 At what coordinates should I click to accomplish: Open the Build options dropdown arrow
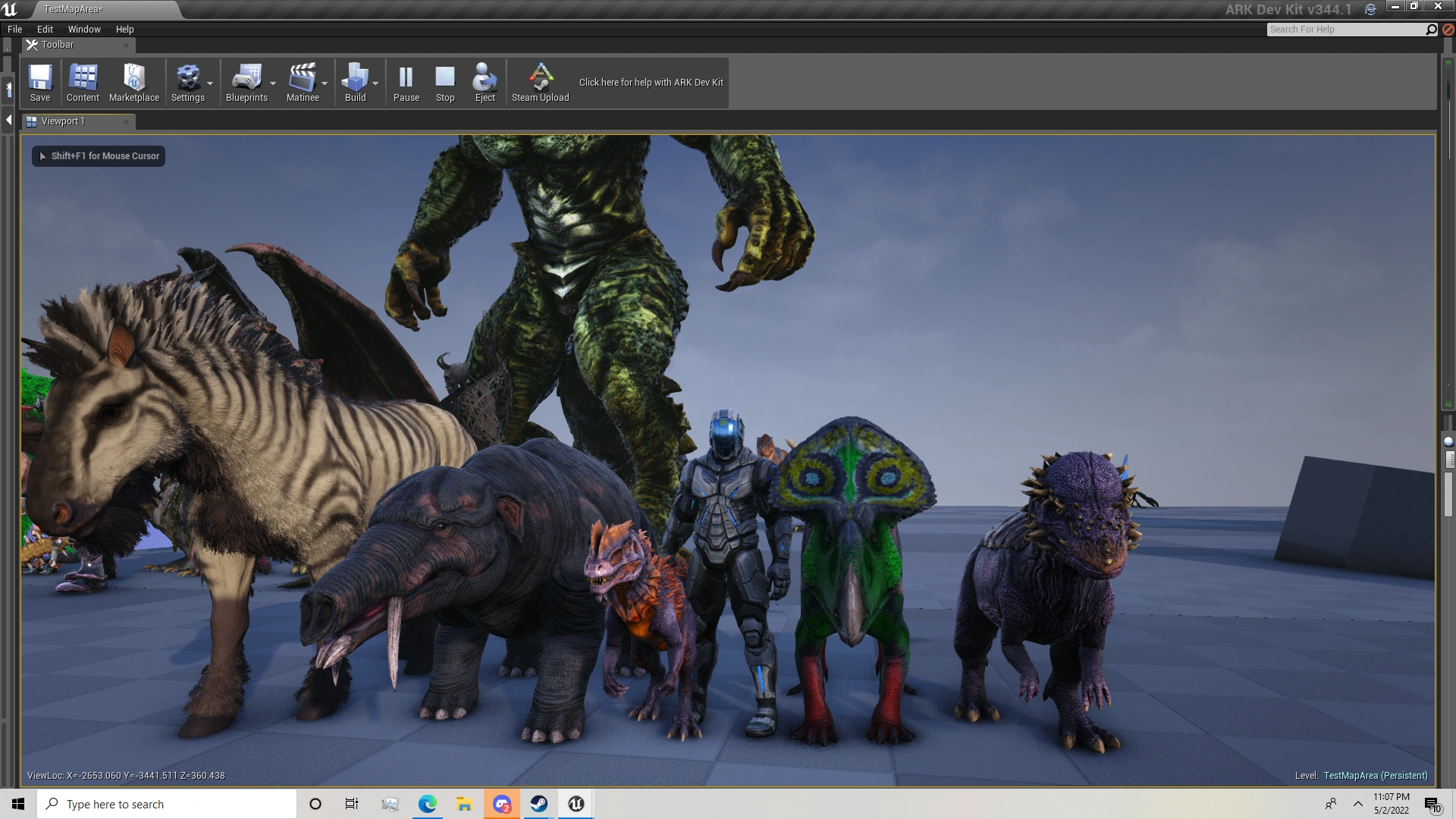[375, 83]
